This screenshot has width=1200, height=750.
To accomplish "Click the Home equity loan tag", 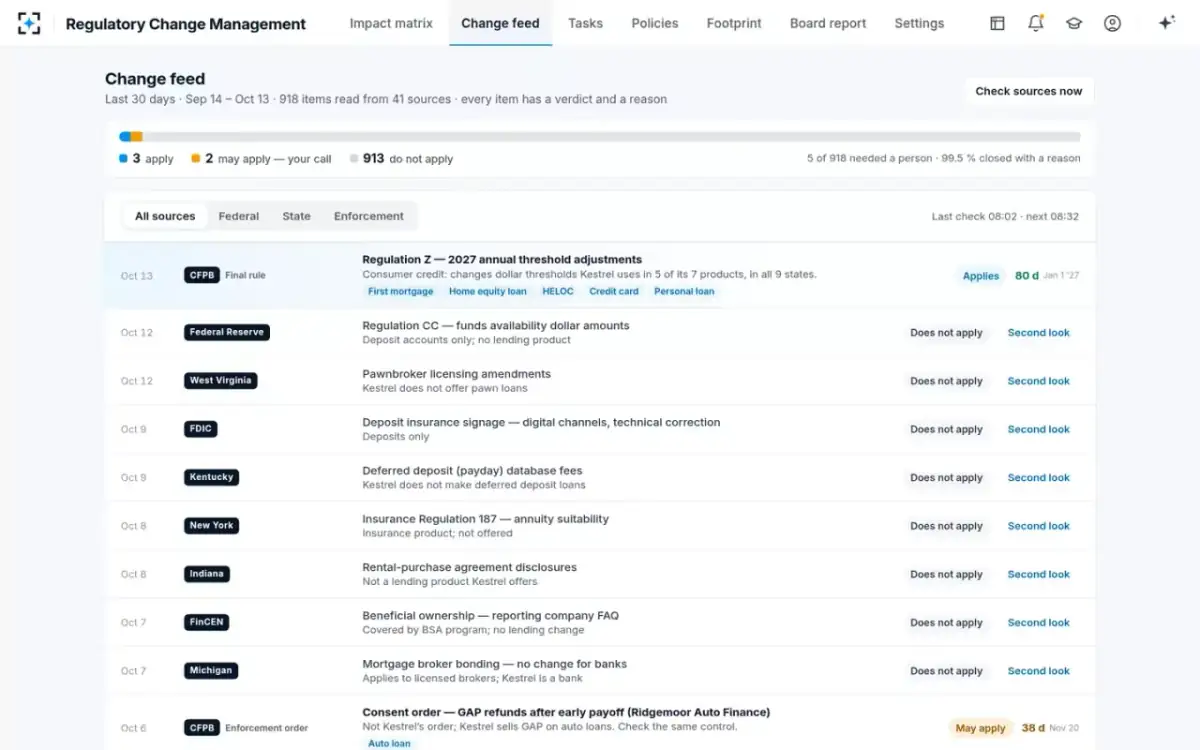I will click(488, 291).
